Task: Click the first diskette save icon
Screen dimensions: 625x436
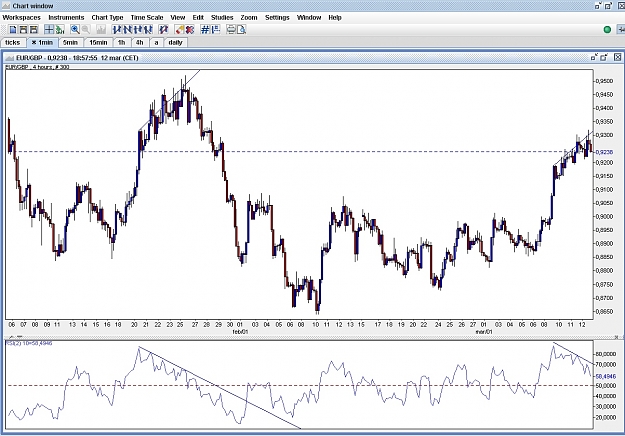Action: (x=23, y=29)
